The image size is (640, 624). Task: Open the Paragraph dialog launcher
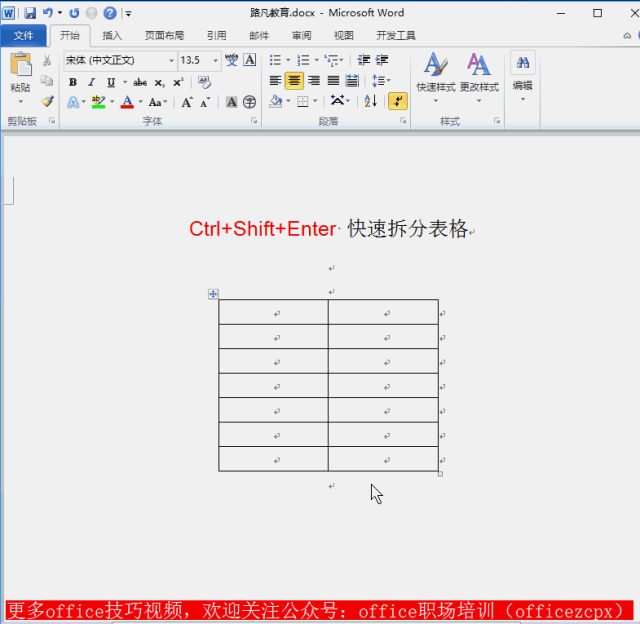tap(403, 120)
